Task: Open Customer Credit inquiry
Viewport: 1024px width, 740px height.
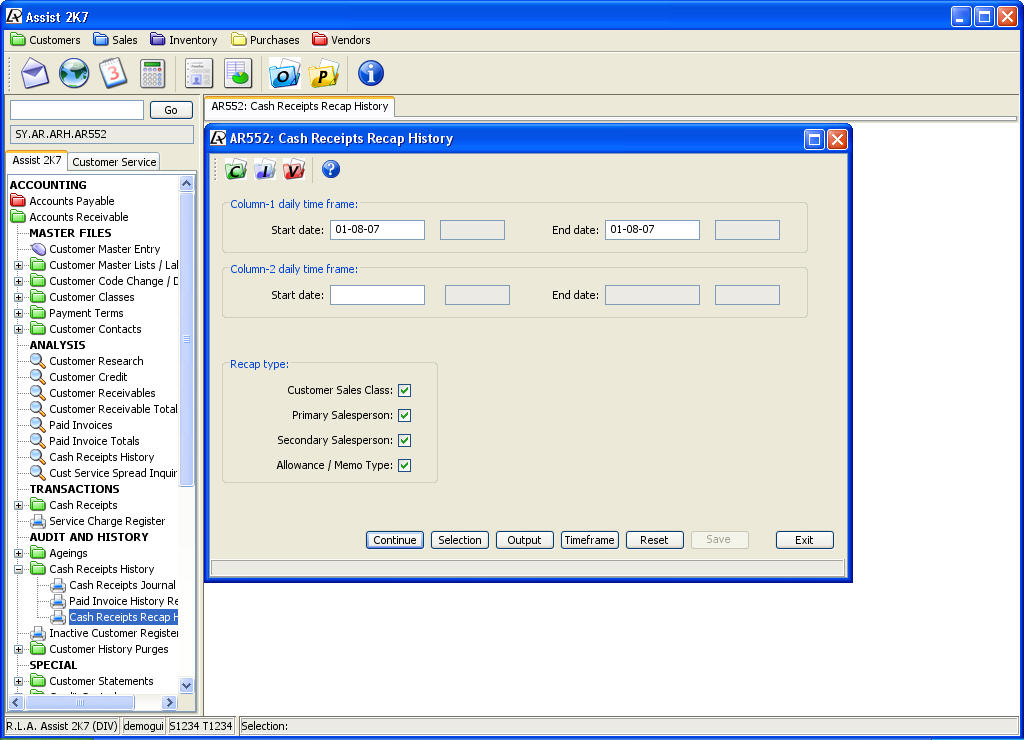Action: click(x=88, y=378)
